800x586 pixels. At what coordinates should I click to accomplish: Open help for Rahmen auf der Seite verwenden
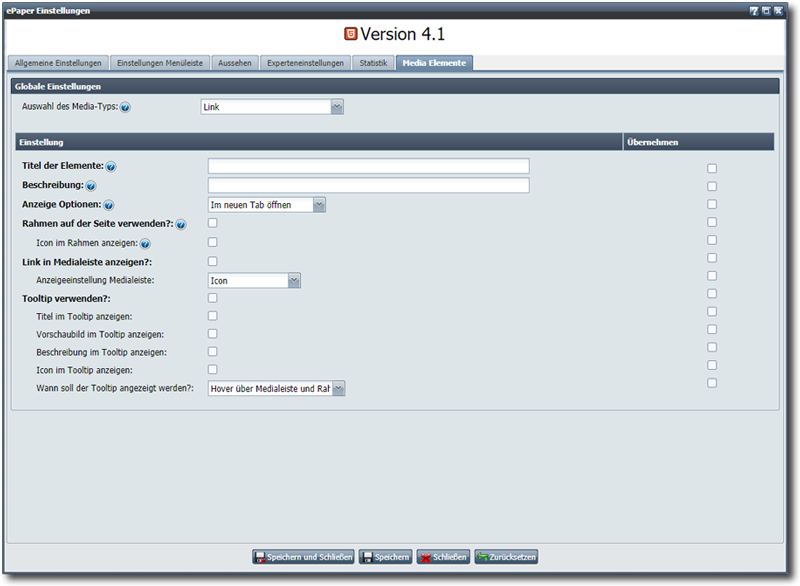181,224
